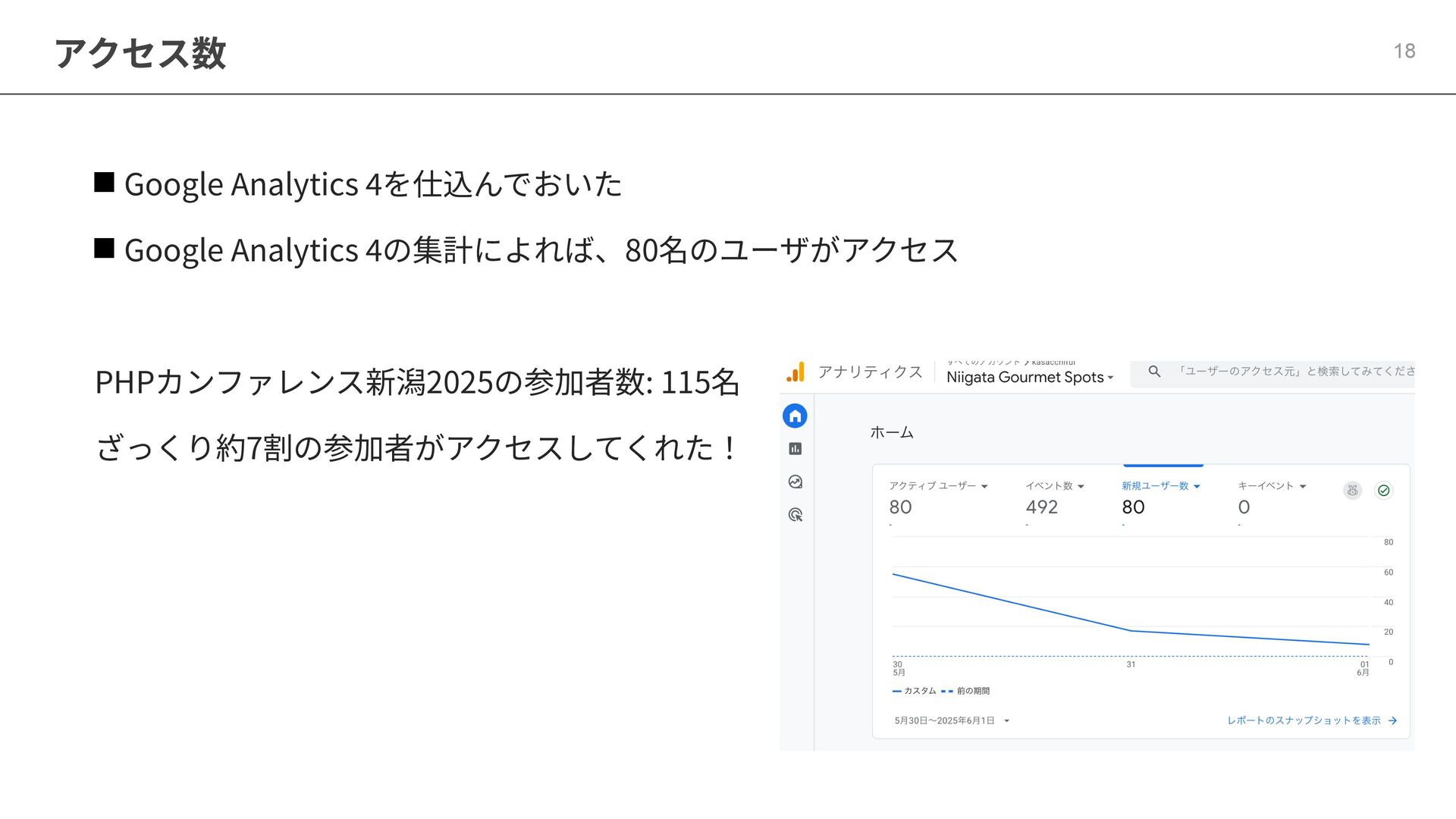Screen dimensions: 1456x819
Task: Expand the アクティブ ユーザー metric dropdown
Action: (x=984, y=487)
